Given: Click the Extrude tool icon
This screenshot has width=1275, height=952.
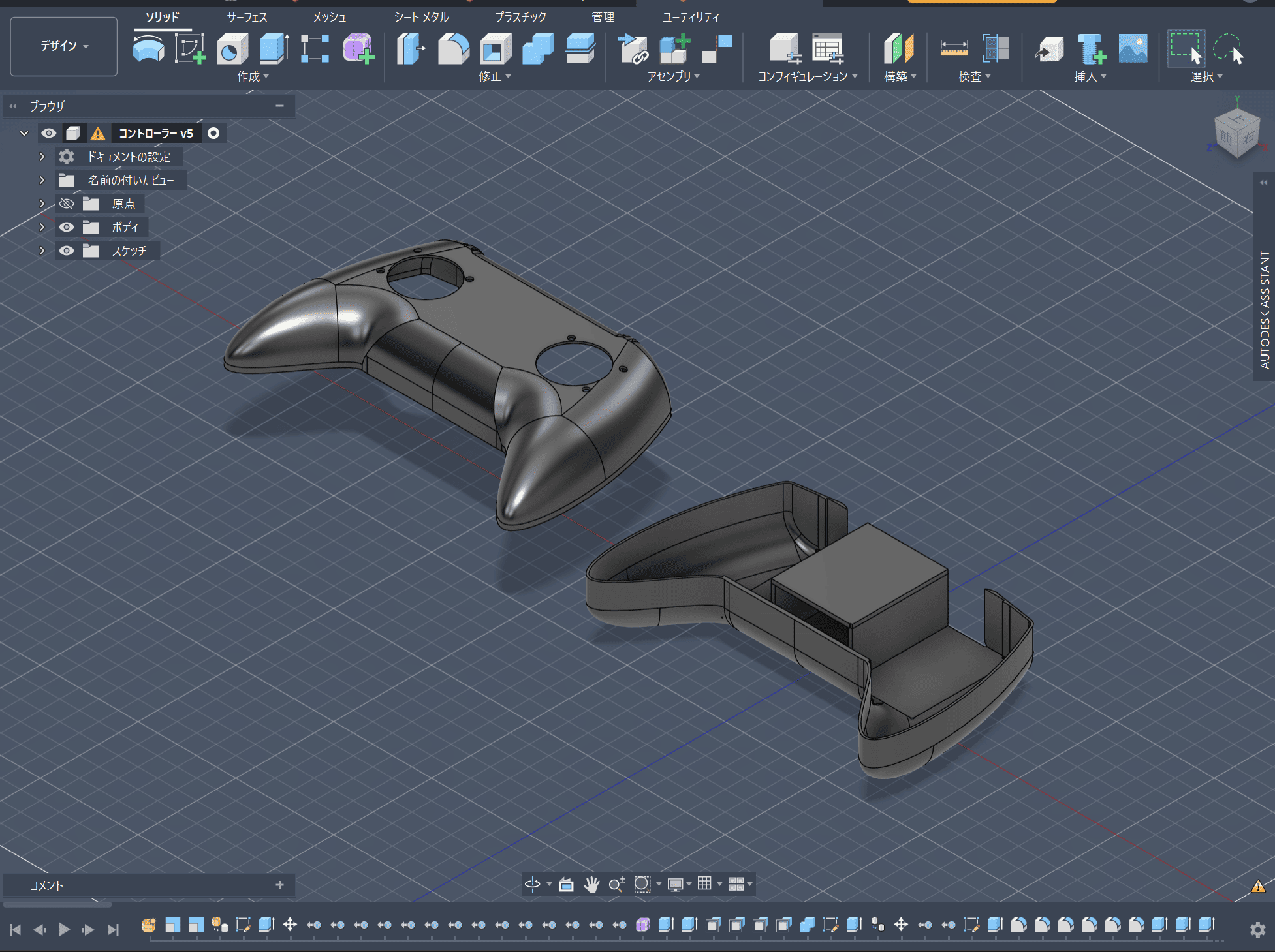Looking at the screenshot, I should (x=274, y=49).
